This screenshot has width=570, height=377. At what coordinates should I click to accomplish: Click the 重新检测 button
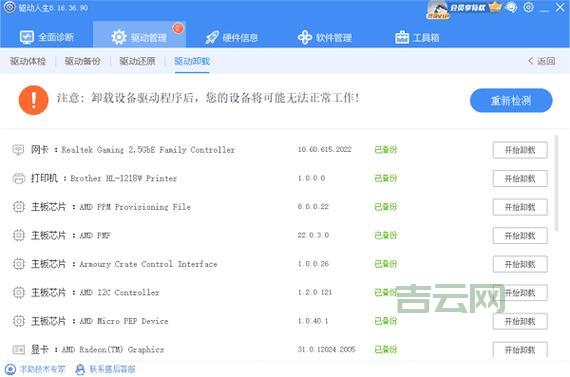click(511, 100)
